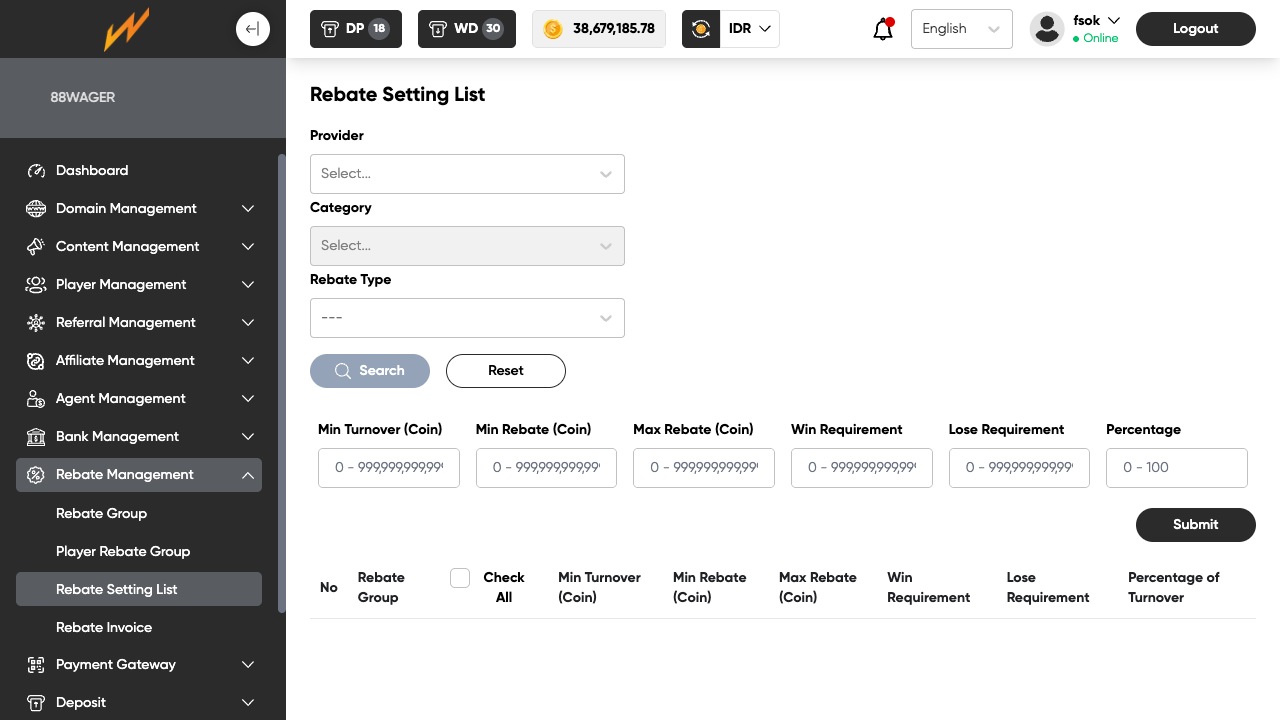Image resolution: width=1280 pixels, height=720 pixels.
Task: Focus the Min Turnover (Coin) input
Action: click(x=389, y=468)
